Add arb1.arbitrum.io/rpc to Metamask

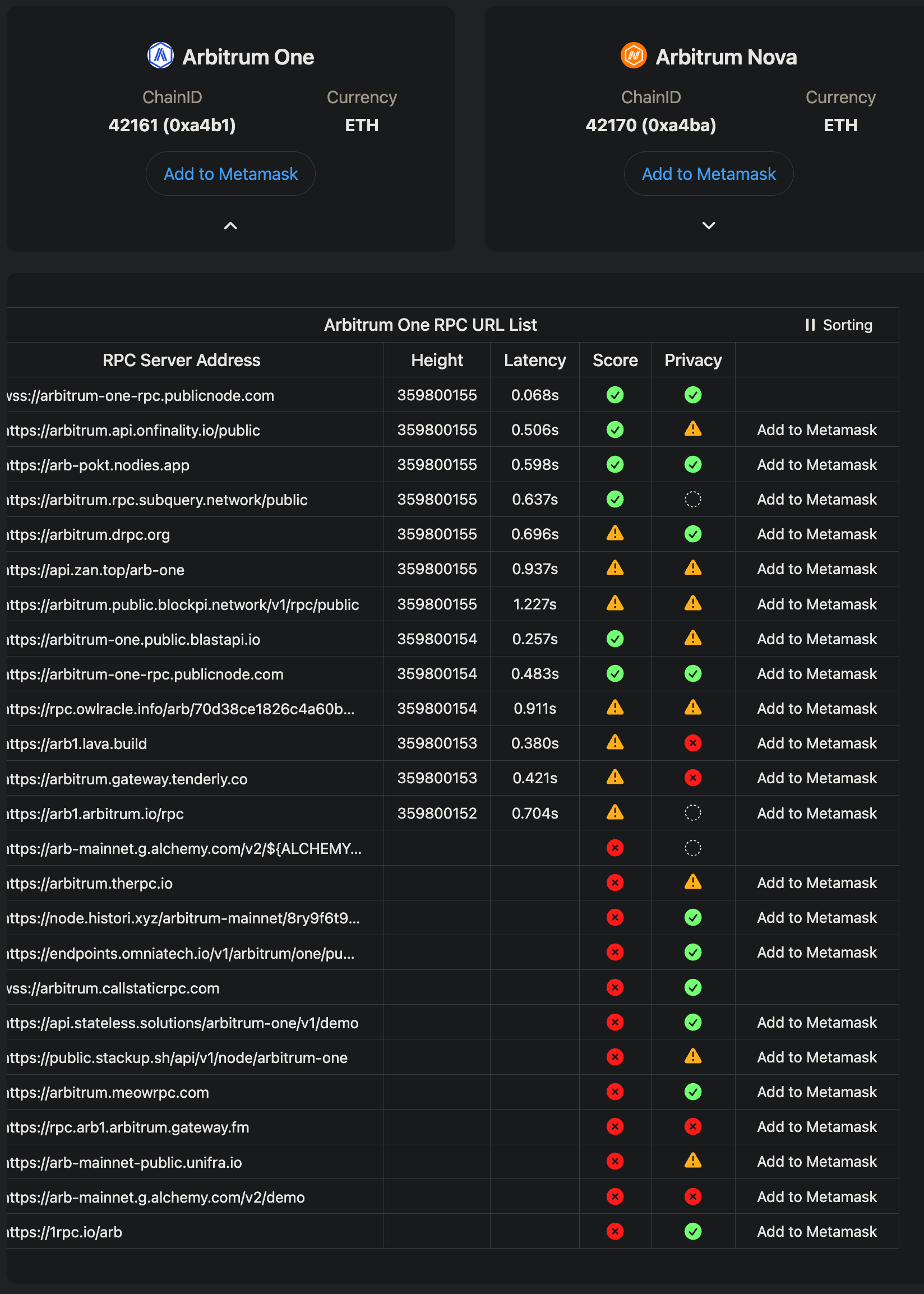pos(816,814)
